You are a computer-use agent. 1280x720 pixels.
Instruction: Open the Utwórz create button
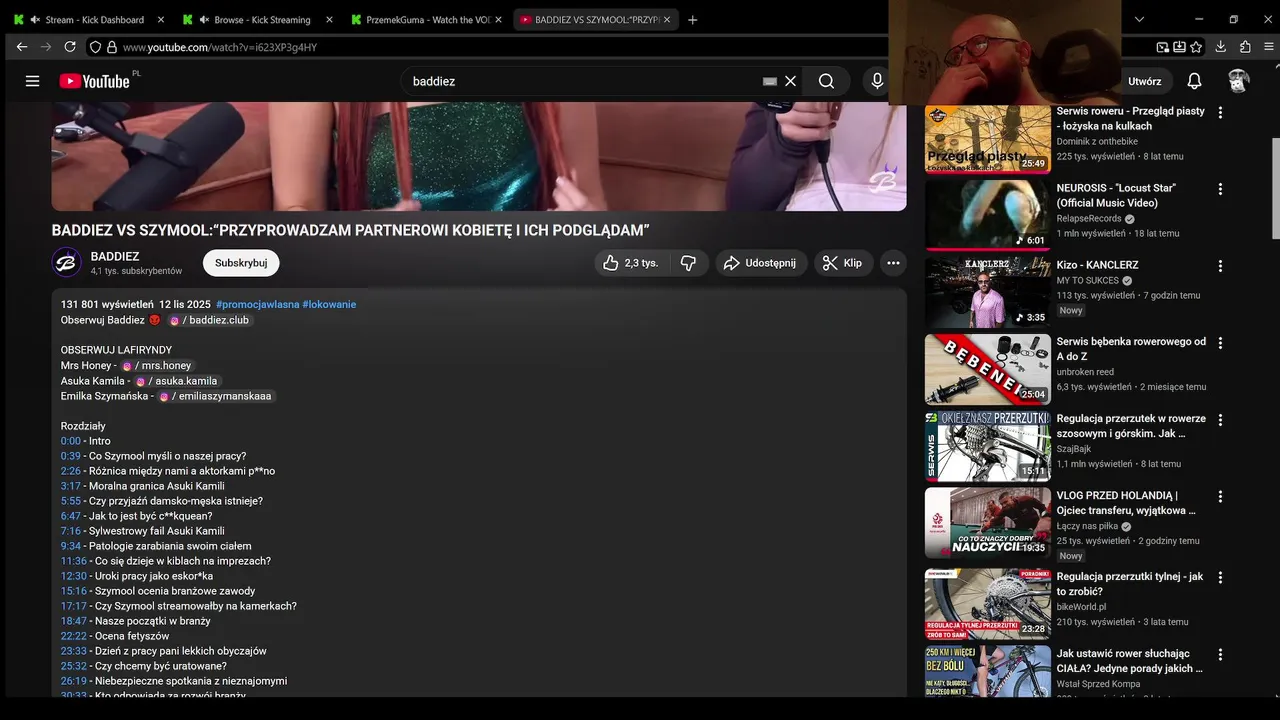pos(1144,81)
